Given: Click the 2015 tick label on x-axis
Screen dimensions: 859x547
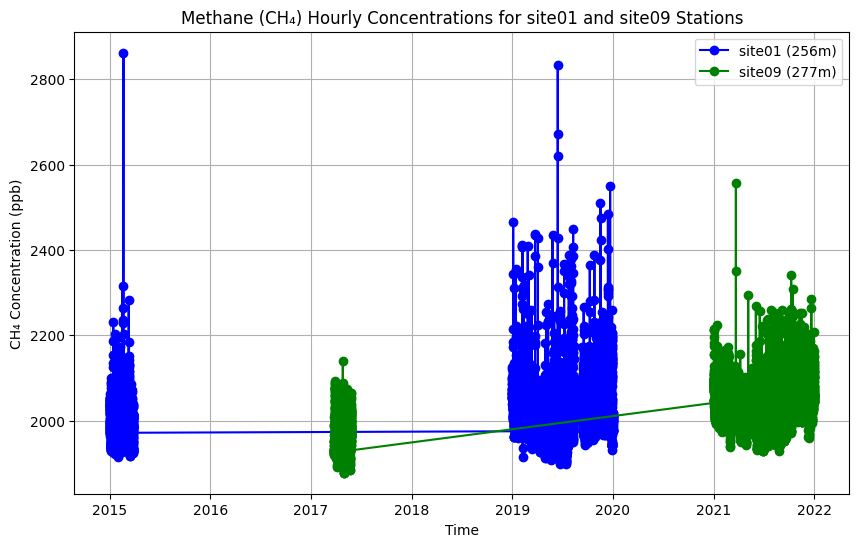Looking at the screenshot, I should pyautogui.click(x=109, y=510).
